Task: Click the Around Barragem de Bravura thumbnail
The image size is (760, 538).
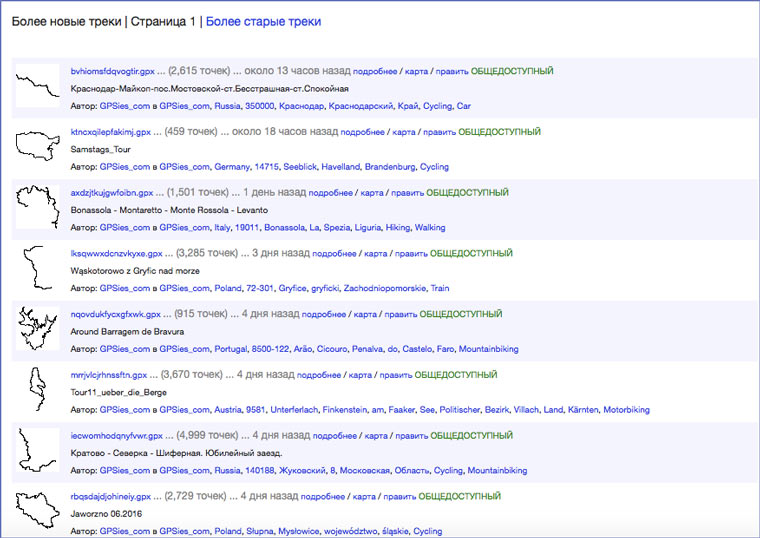Action: point(37,328)
